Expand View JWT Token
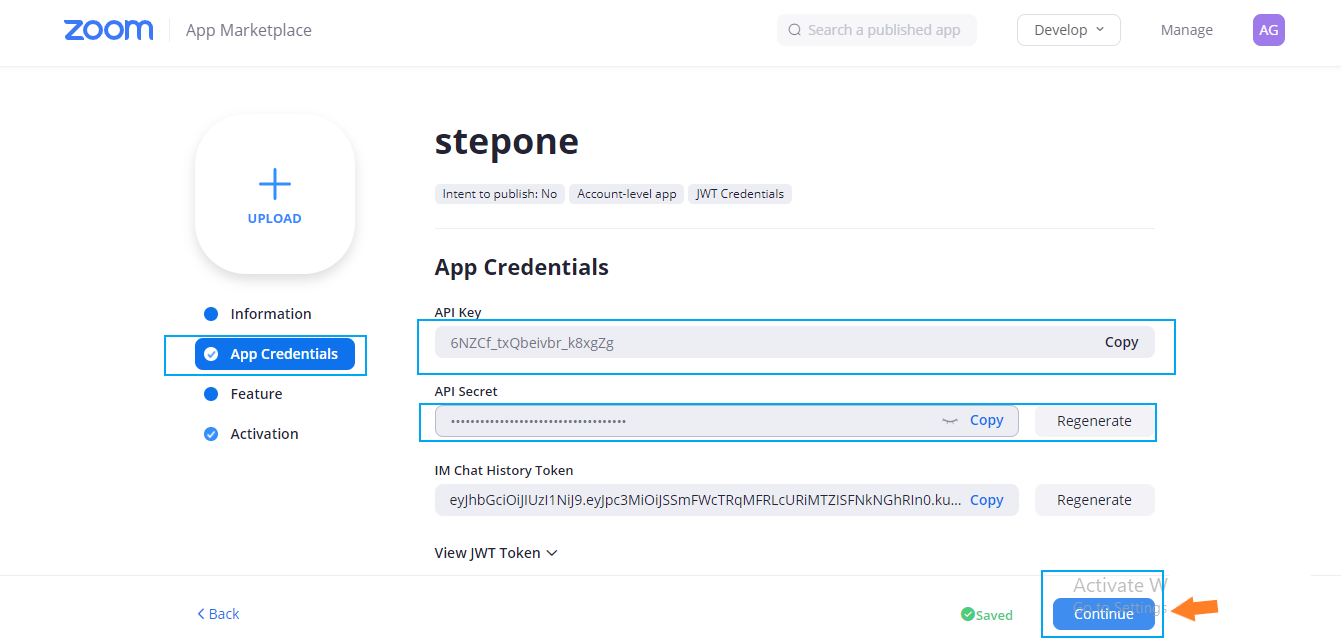This screenshot has height=641, width=1341. (x=496, y=553)
